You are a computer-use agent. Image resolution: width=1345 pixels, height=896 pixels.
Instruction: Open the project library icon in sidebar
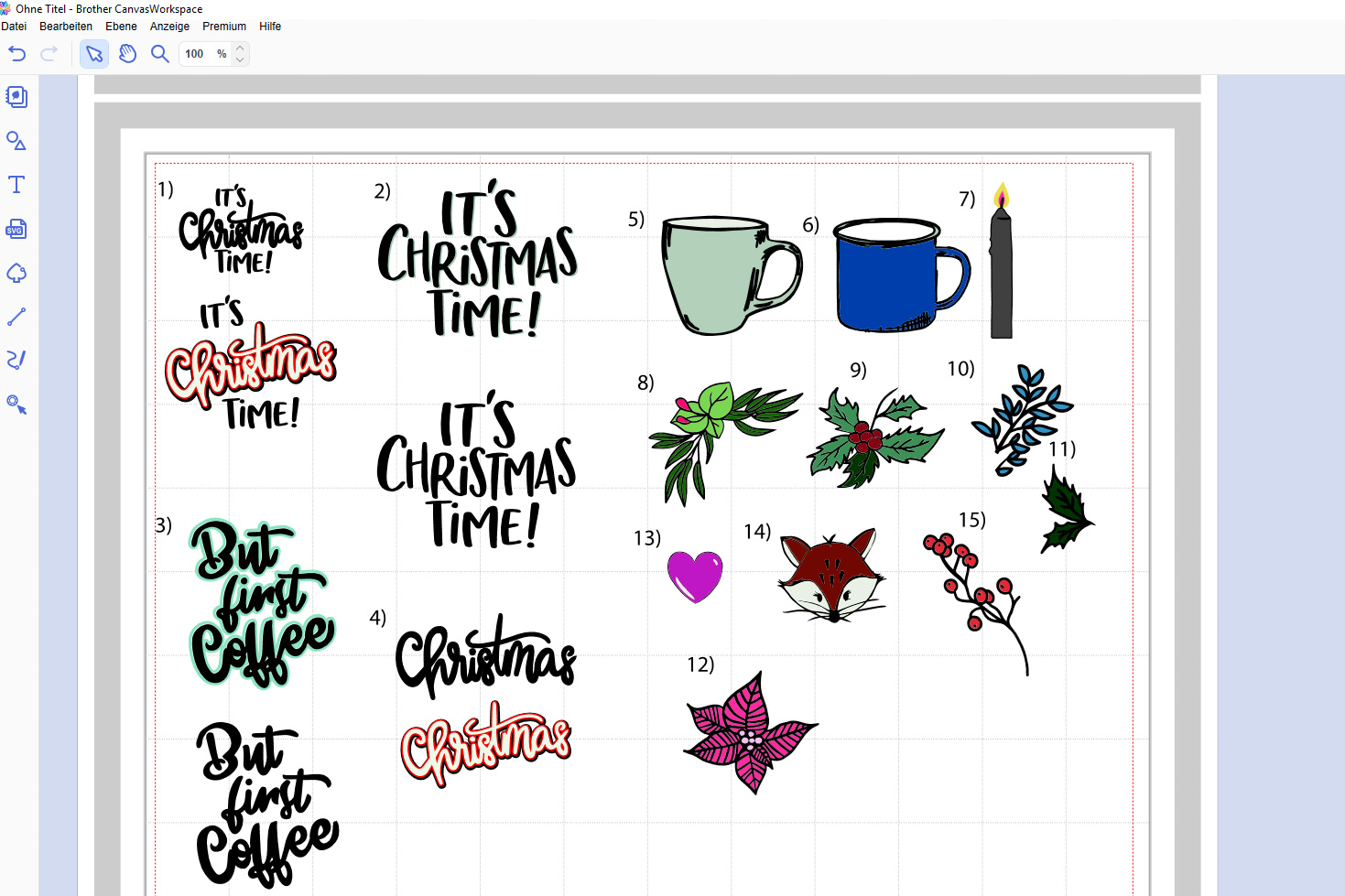tap(16, 97)
